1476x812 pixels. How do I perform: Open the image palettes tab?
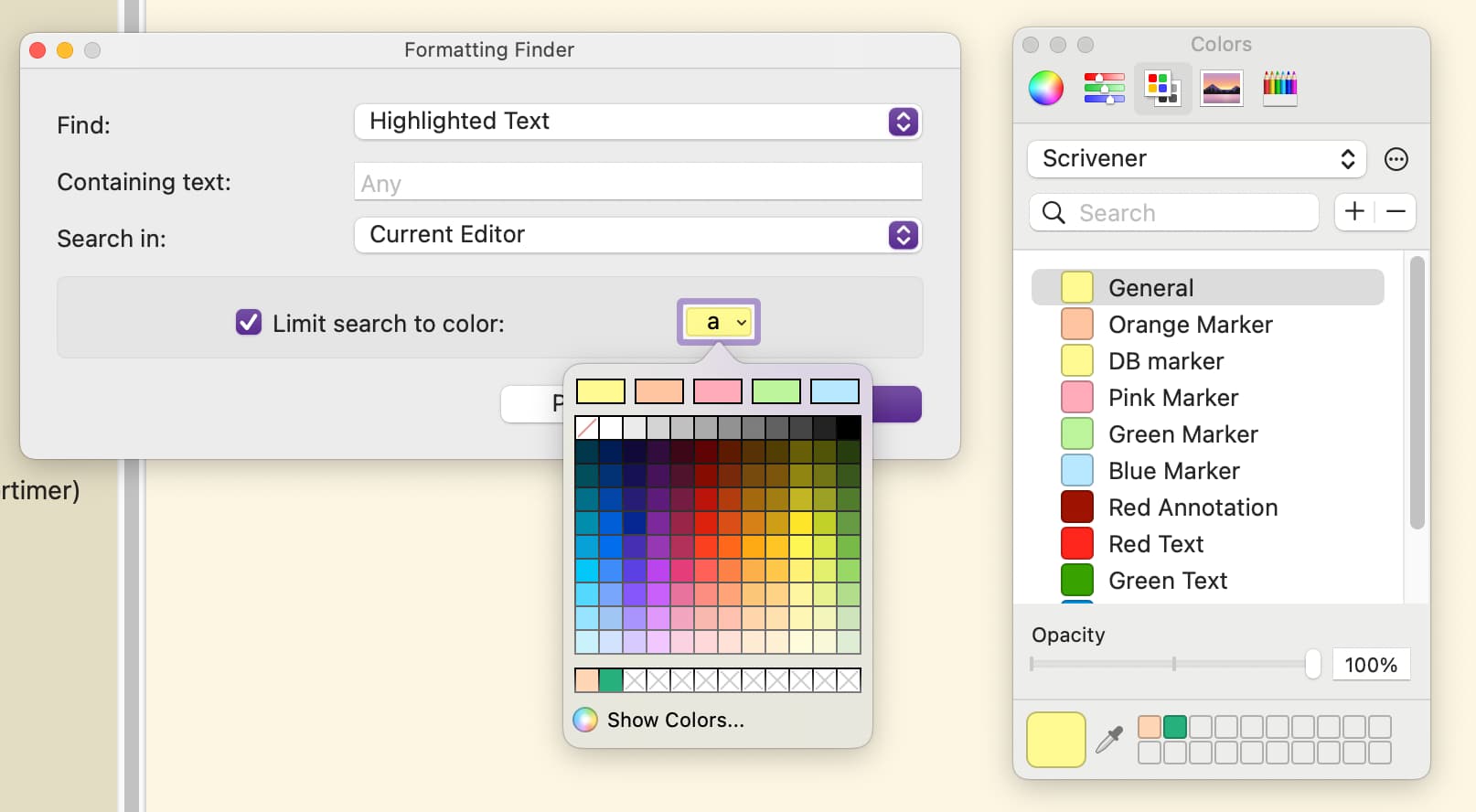(1222, 88)
